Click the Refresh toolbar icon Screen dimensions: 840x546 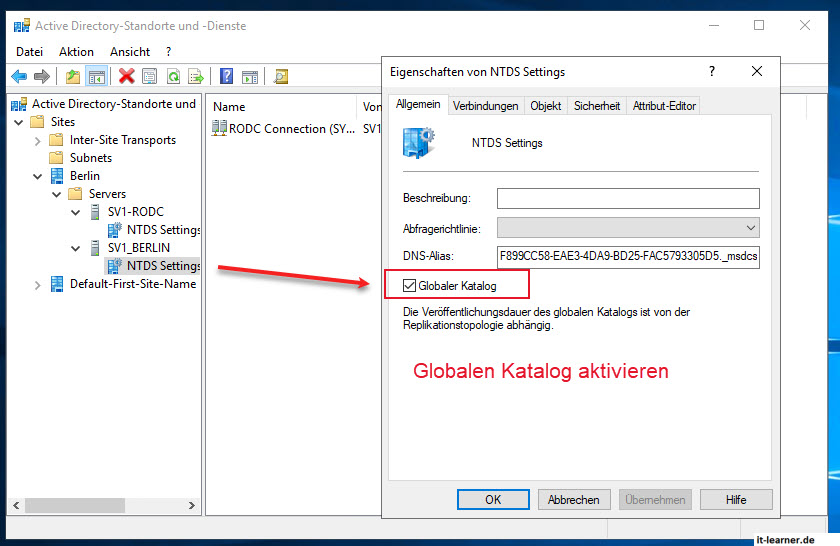click(173, 77)
